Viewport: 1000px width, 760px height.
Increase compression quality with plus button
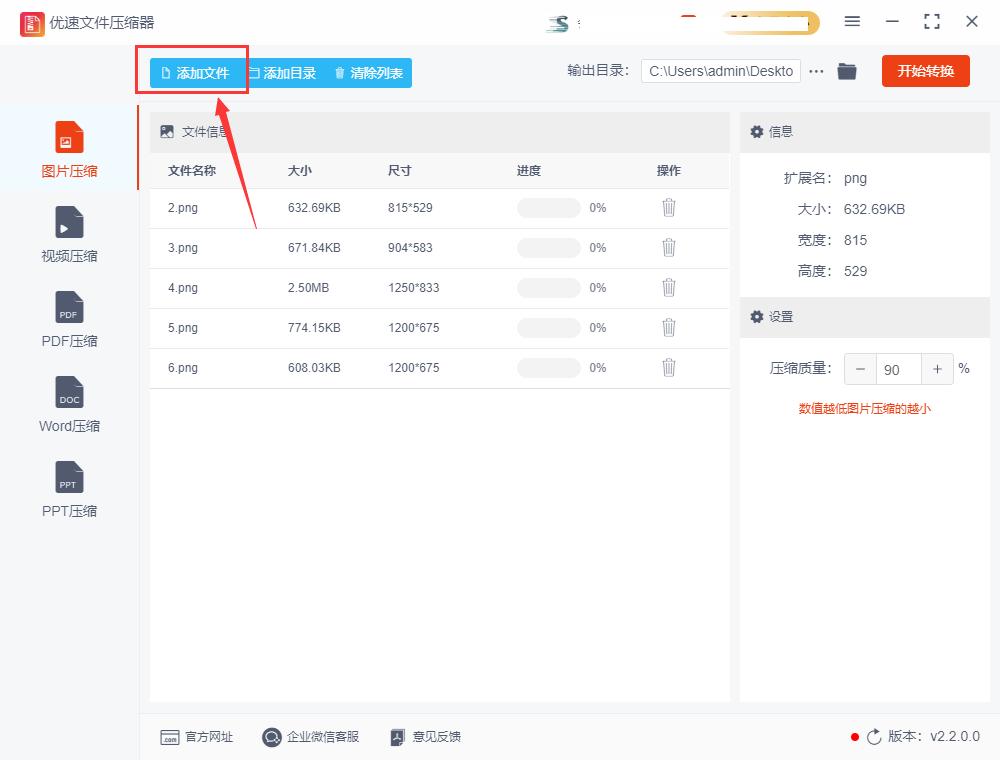pyautogui.click(x=937, y=368)
